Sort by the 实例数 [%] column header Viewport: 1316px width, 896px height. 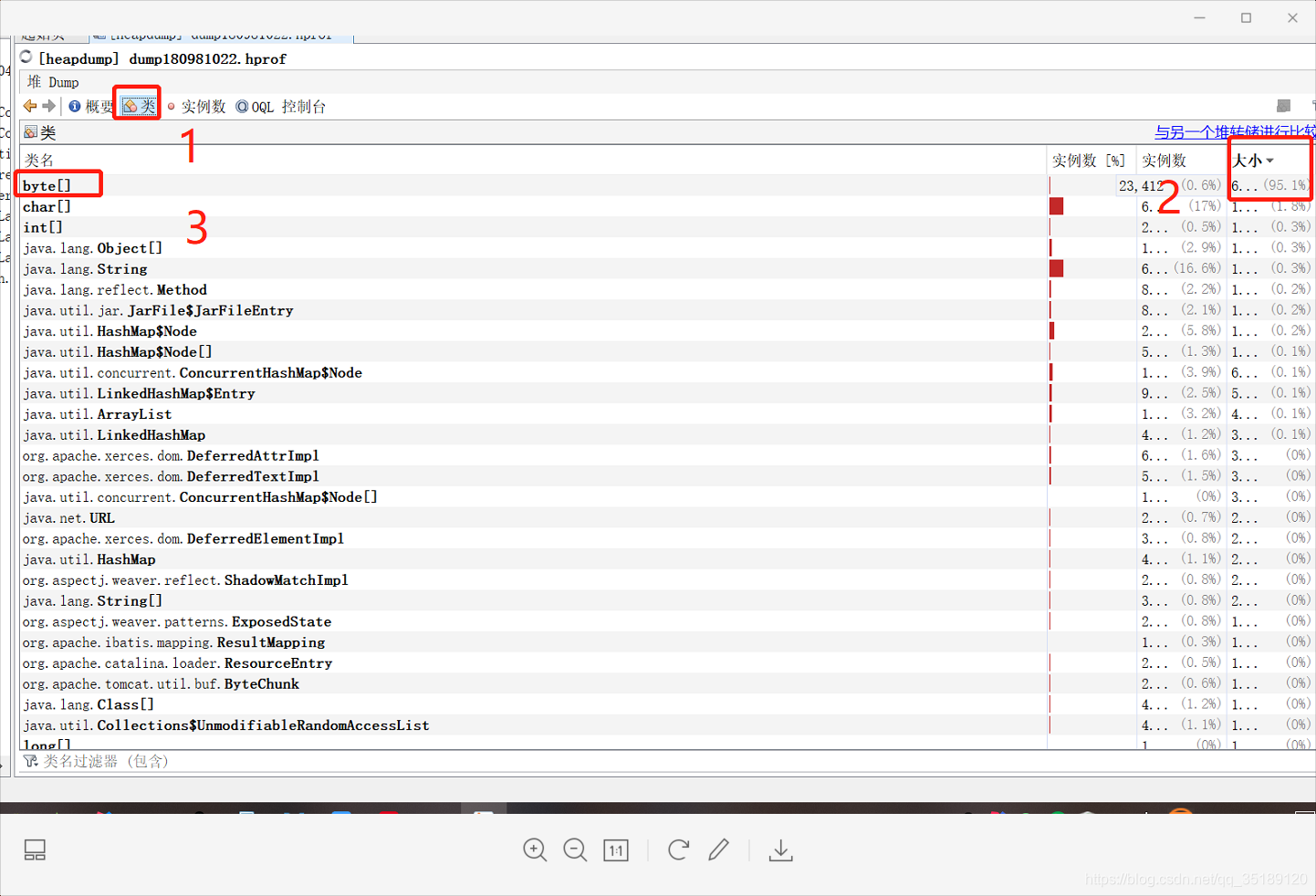click(1091, 161)
